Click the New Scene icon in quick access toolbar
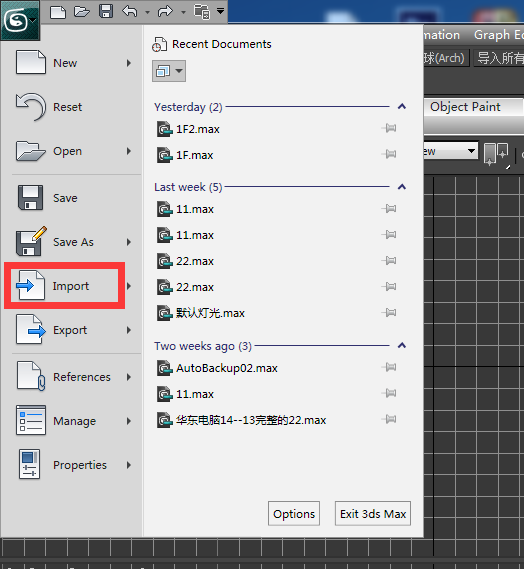524x569 pixels. 58,12
